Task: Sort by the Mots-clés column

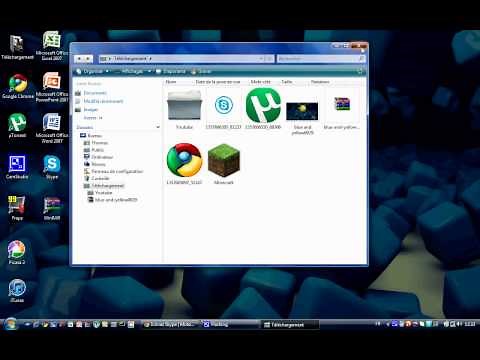Action: point(261,82)
